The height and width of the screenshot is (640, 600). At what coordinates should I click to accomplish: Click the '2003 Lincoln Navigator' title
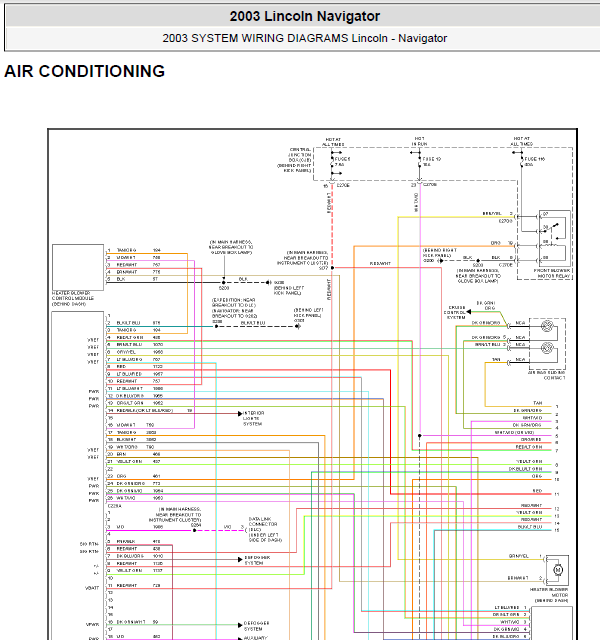(304, 16)
